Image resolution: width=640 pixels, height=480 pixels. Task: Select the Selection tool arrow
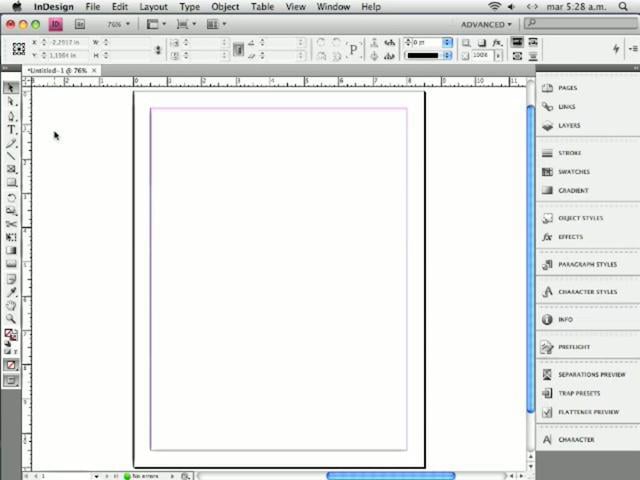coord(11,88)
